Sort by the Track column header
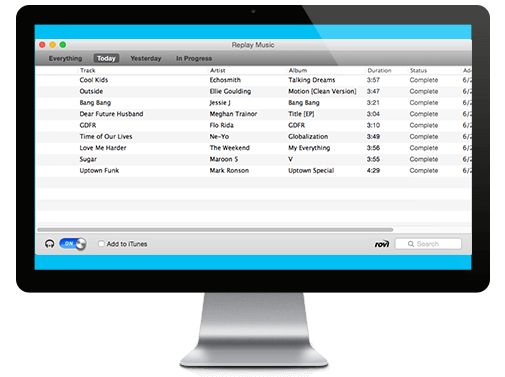 (x=88, y=70)
